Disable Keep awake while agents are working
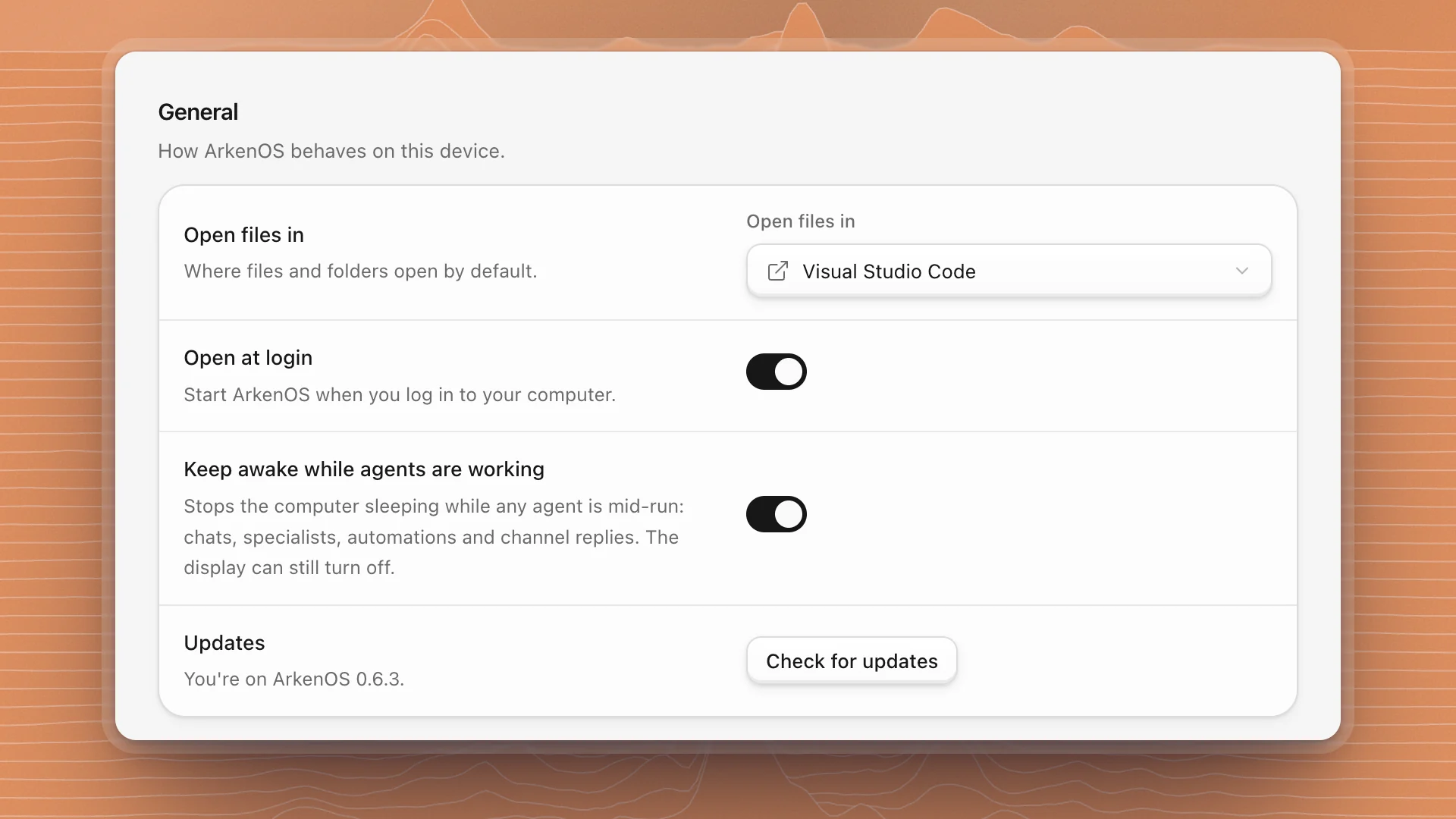The height and width of the screenshot is (819, 1456). [x=776, y=514]
